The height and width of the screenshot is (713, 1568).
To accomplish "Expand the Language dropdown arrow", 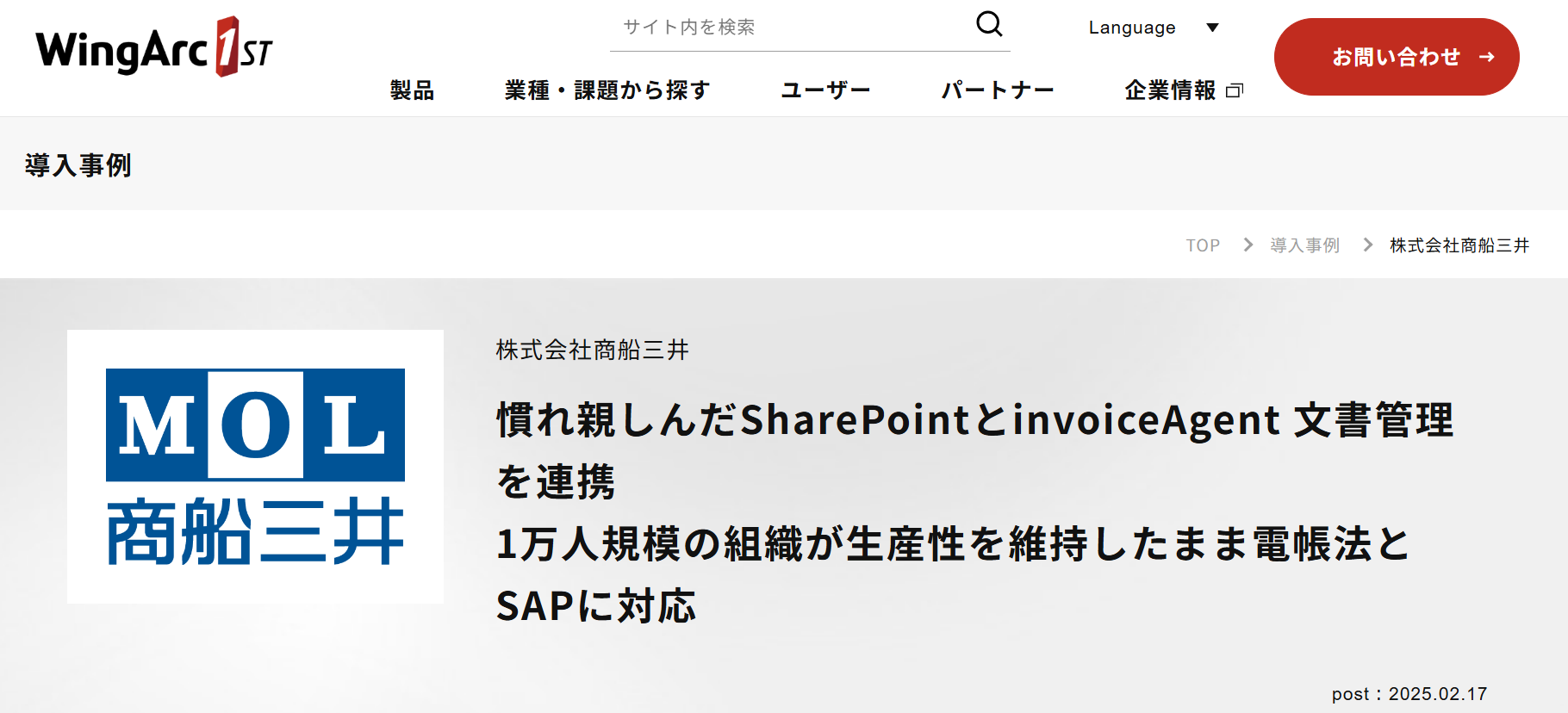I will pos(1212,28).
